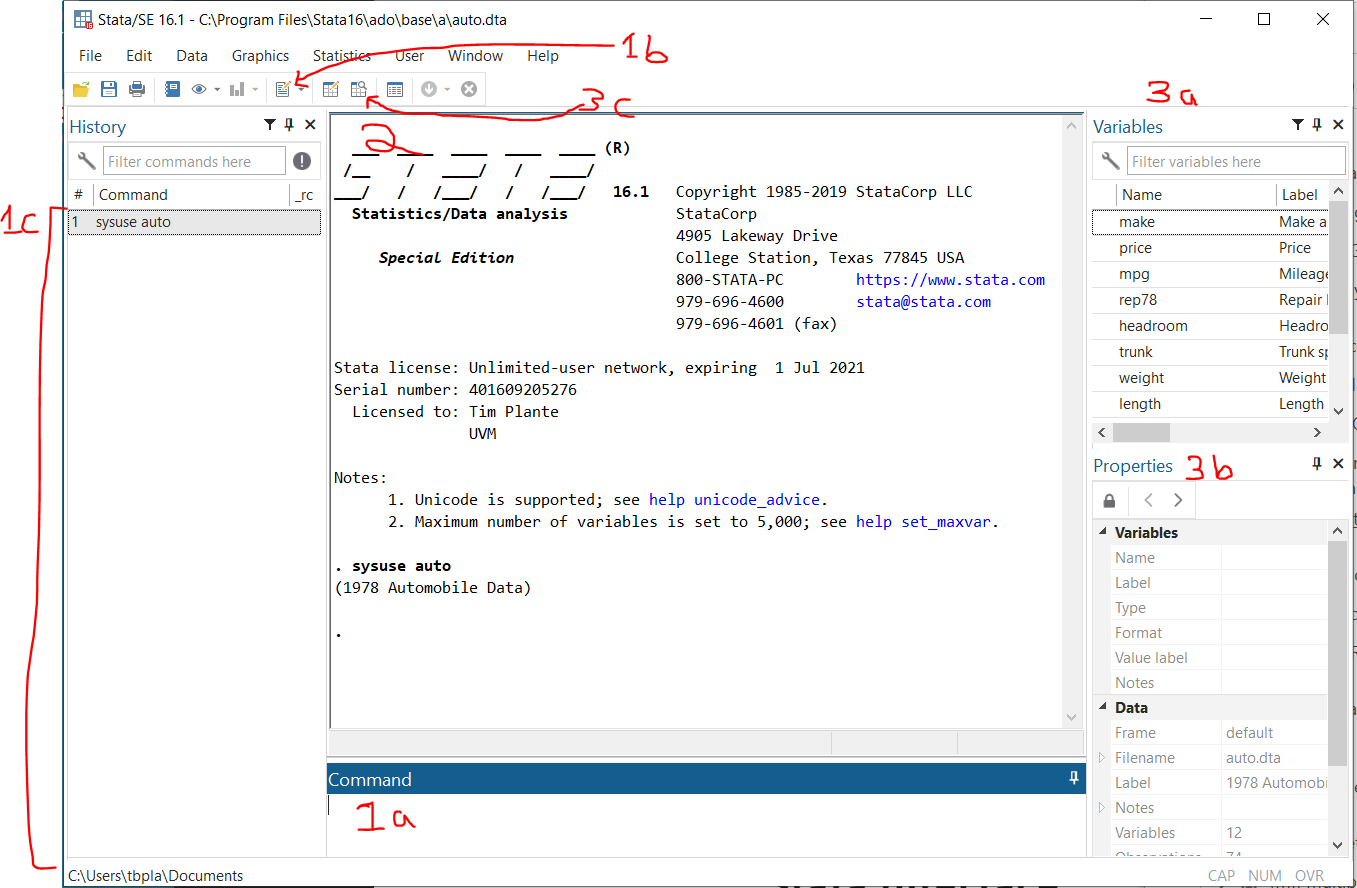Open the Statistics menu
1357x888 pixels.
[341, 56]
